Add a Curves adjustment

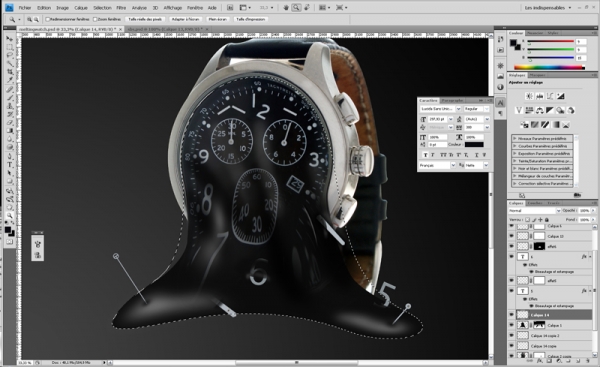[x=550, y=96]
